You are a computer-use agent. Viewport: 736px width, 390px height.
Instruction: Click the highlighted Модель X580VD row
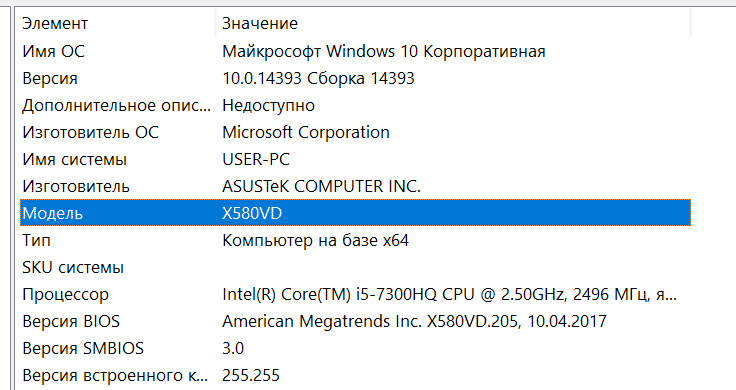tap(355, 213)
